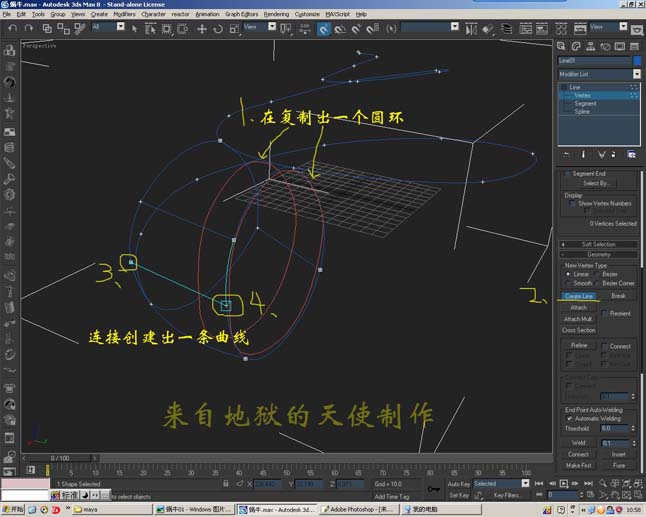
Task: Click the Time Configuration icon
Action: coord(591,494)
